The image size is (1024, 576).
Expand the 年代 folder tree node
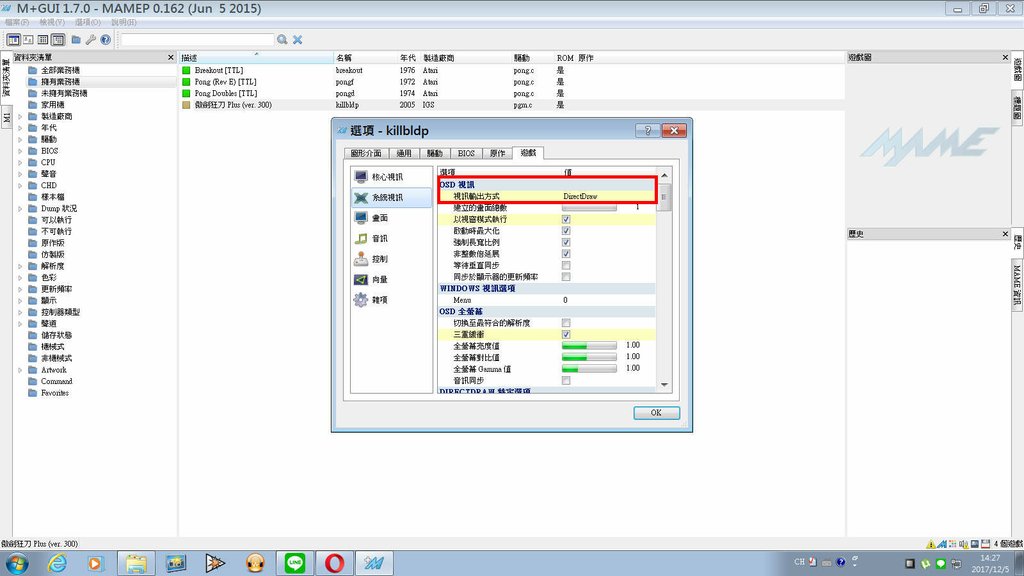coord(20,128)
